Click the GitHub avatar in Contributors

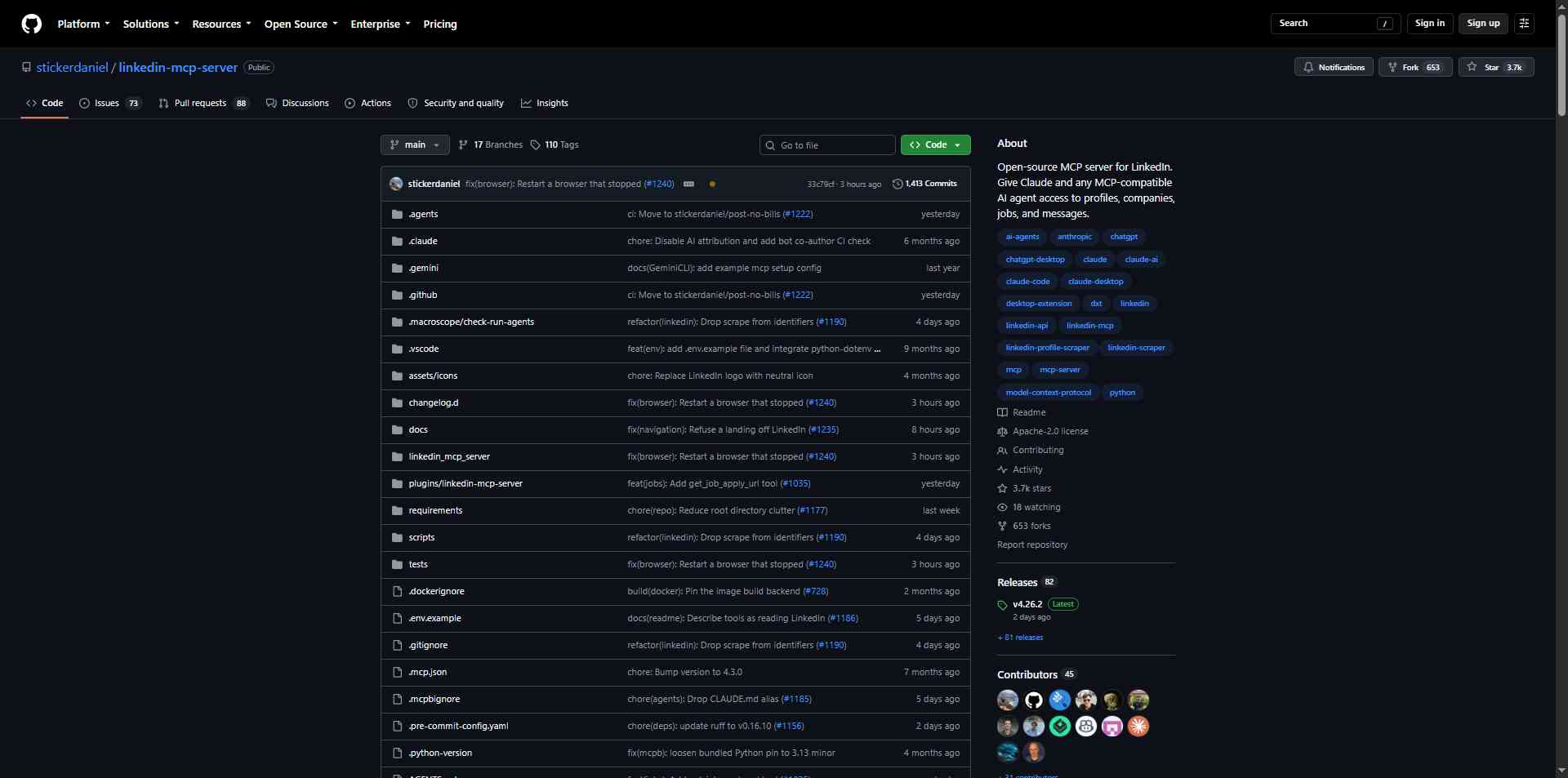(1034, 700)
